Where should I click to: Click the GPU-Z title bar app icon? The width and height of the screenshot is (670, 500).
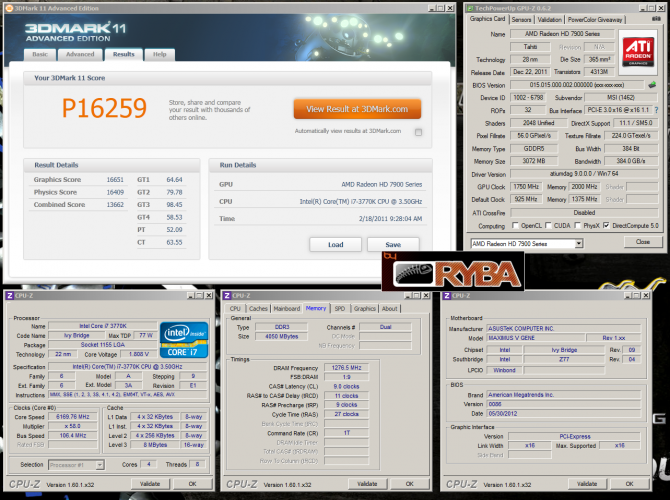(x=470, y=8)
